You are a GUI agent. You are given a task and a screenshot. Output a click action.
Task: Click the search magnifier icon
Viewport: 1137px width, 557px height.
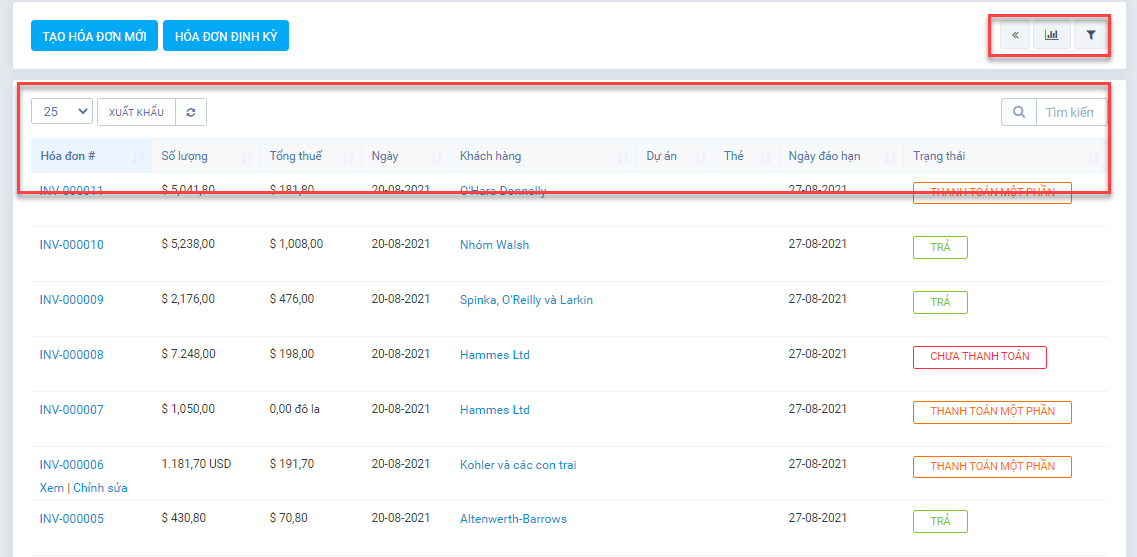click(1019, 112)
